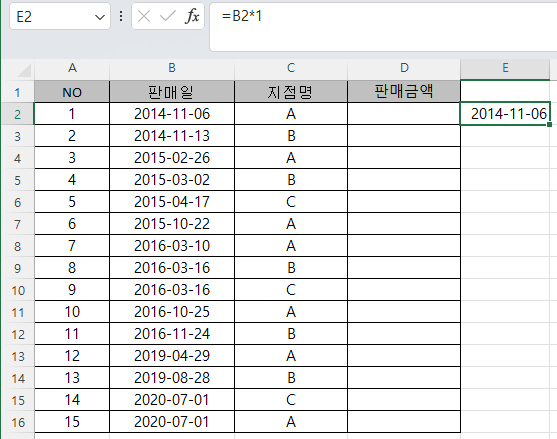Image resolution: width=557 pixels, height=439 pixels.
Task: Select cell E2 showing 2014-11-06
Action: (x=505, y=114)
